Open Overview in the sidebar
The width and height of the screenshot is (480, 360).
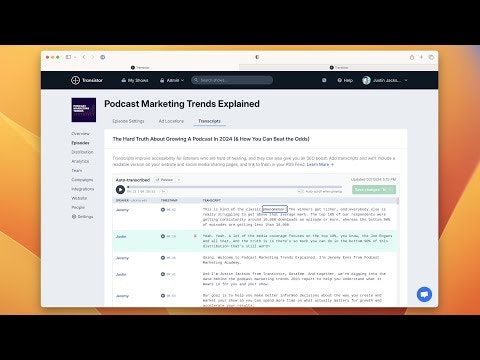[80, 133]
